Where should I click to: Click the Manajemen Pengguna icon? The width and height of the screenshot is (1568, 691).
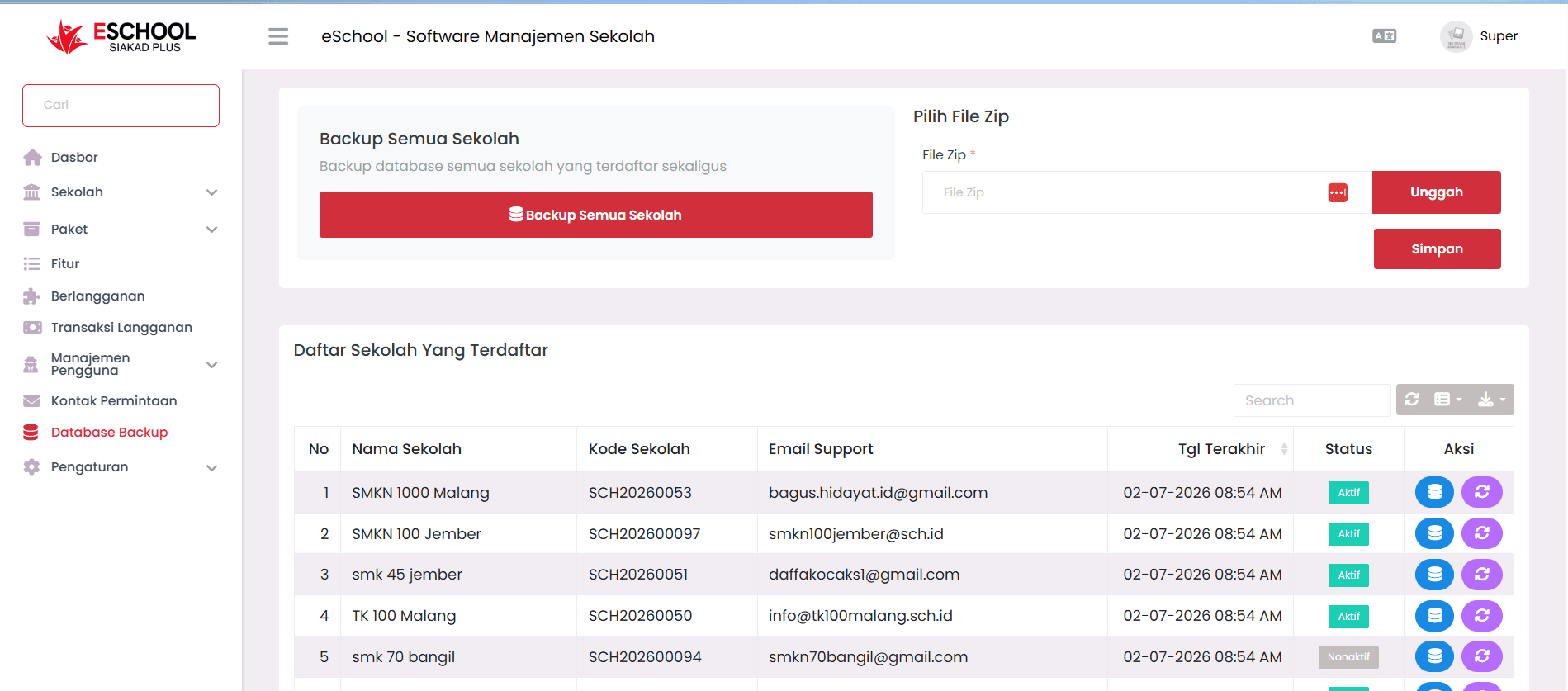coord(31,364)
